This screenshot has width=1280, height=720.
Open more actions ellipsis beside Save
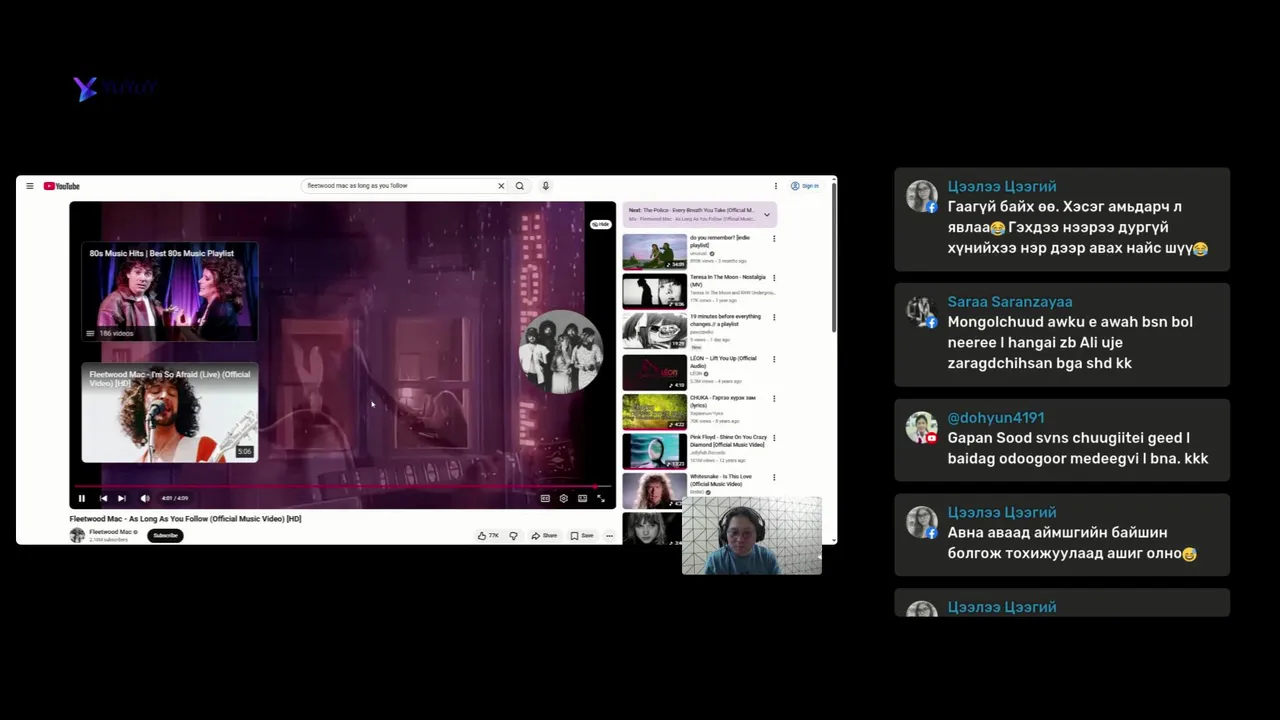609,536
